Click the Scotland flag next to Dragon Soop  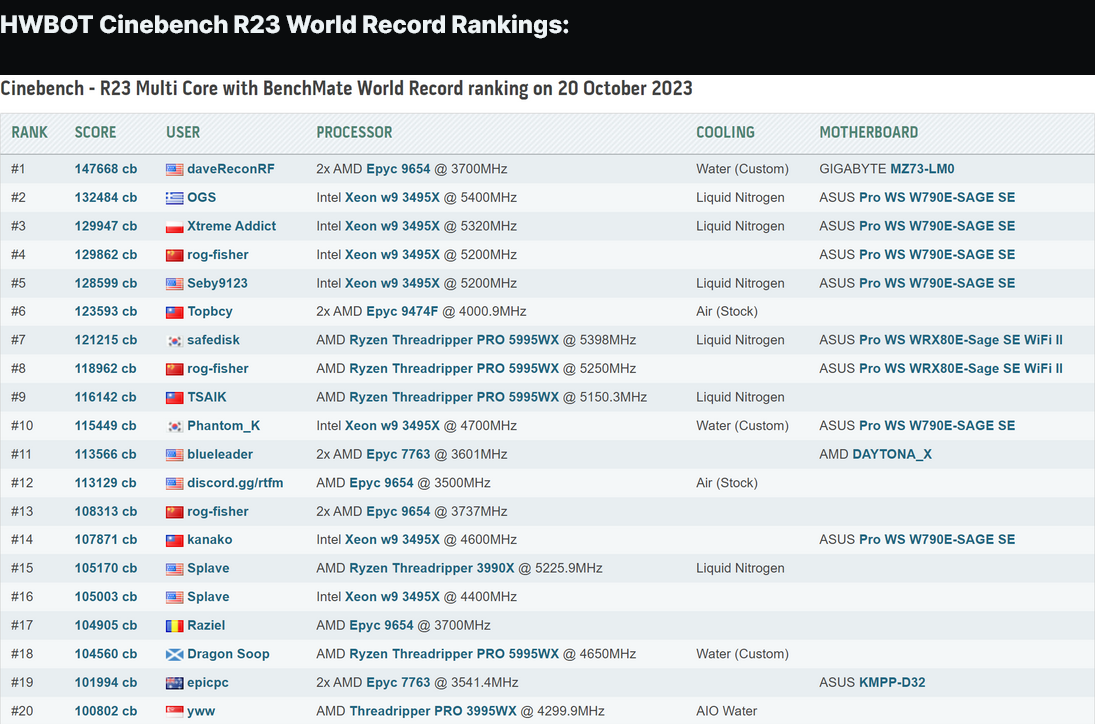coord(175,654)
